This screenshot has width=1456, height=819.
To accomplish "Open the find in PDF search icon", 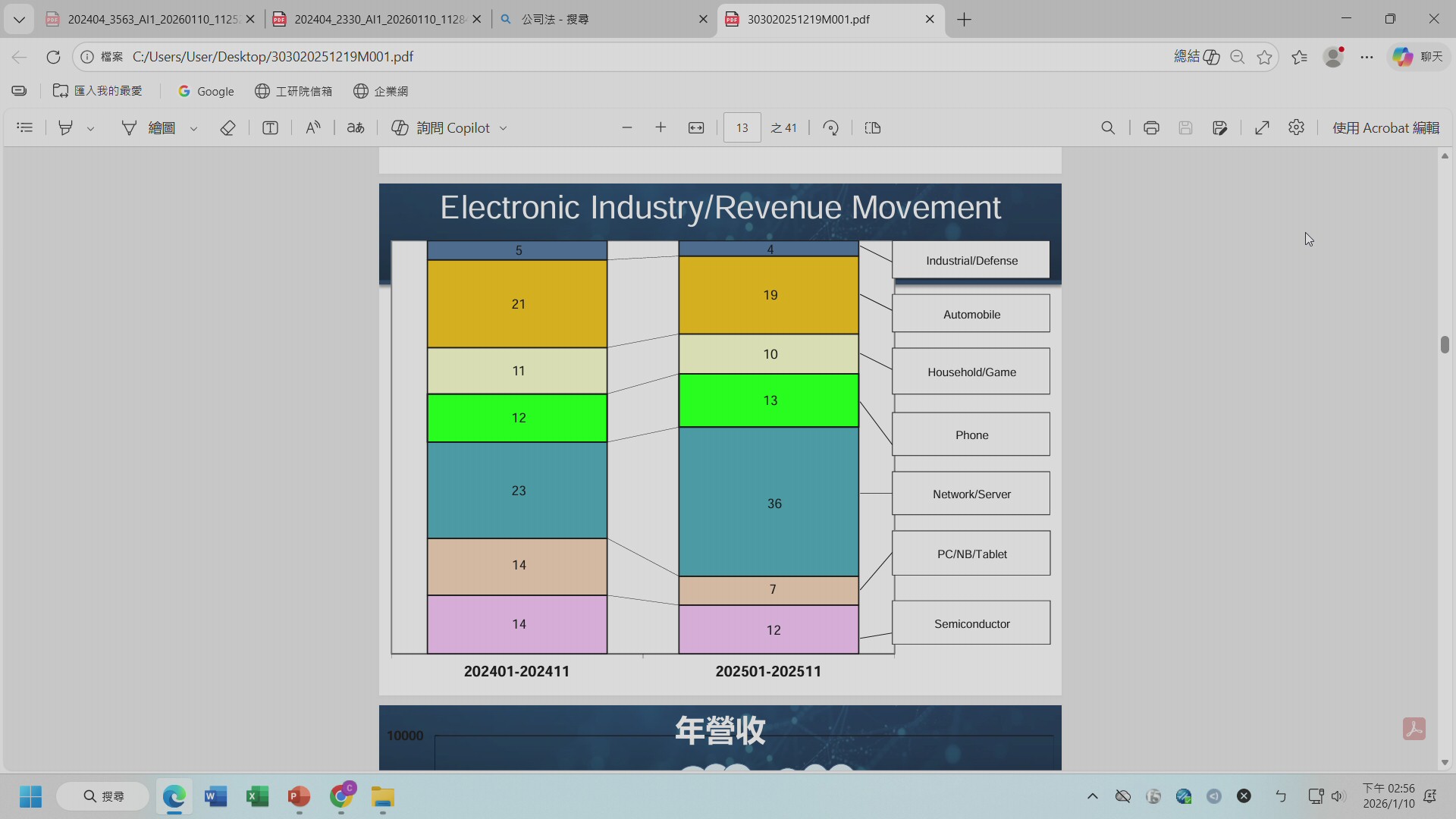I will tap(1108, 128).
